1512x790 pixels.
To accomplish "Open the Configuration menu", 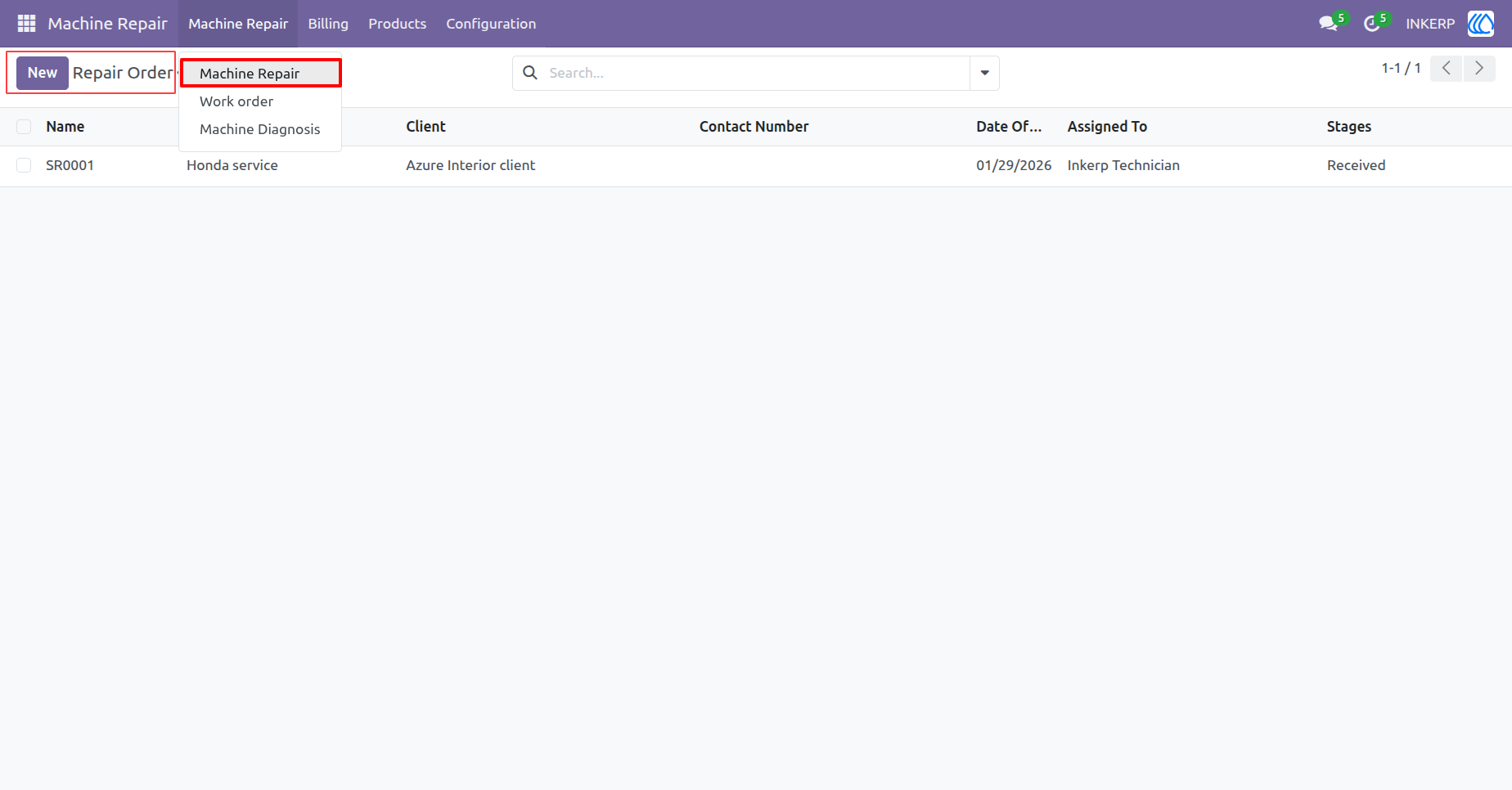I will [491, 24].
